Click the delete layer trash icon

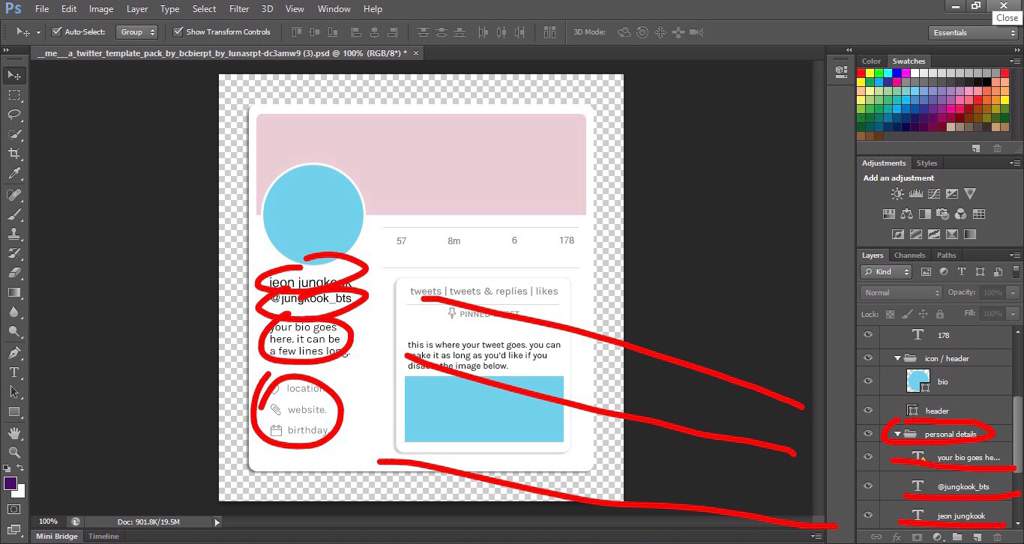click(997, 536)
